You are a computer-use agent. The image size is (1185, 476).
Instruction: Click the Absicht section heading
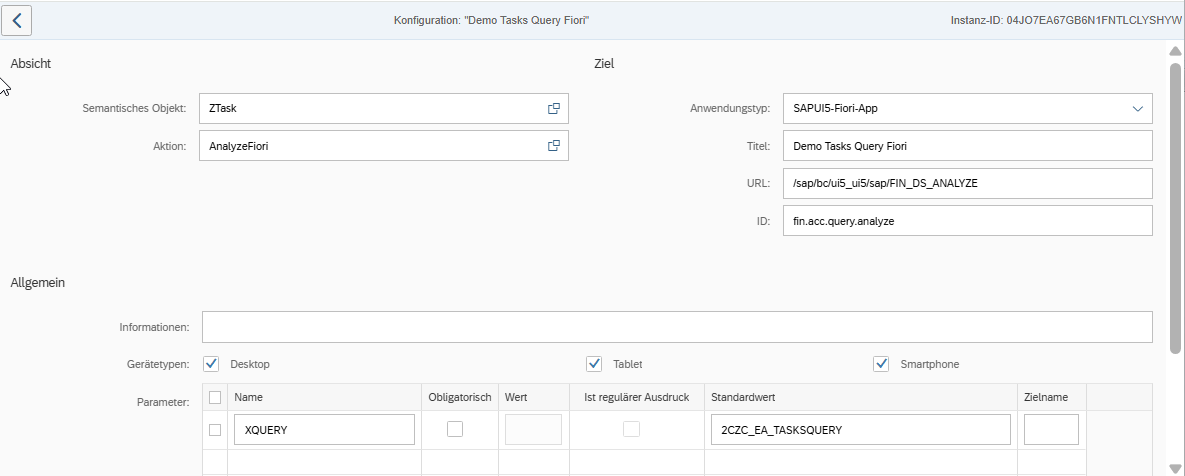tap(31, 64)
